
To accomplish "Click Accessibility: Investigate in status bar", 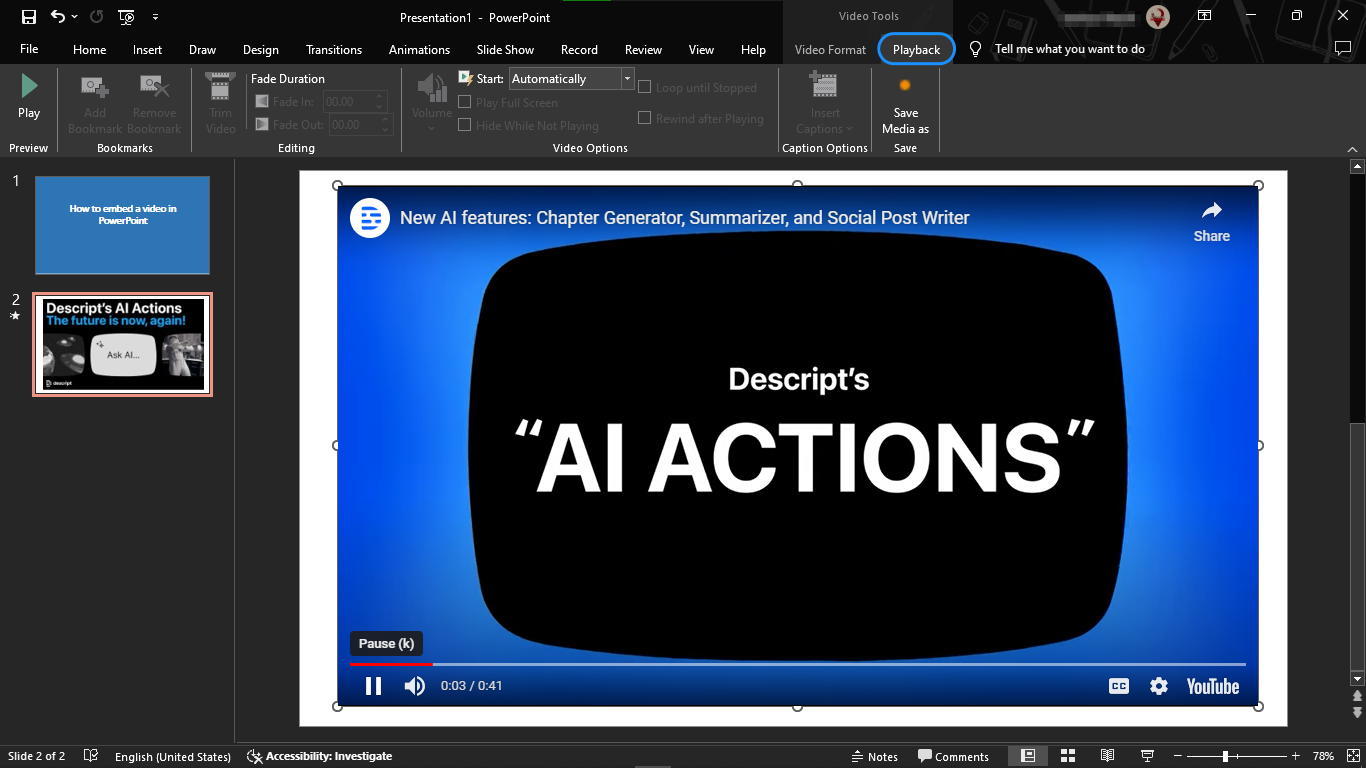I will pyautogui.click(x=319, y=756).
